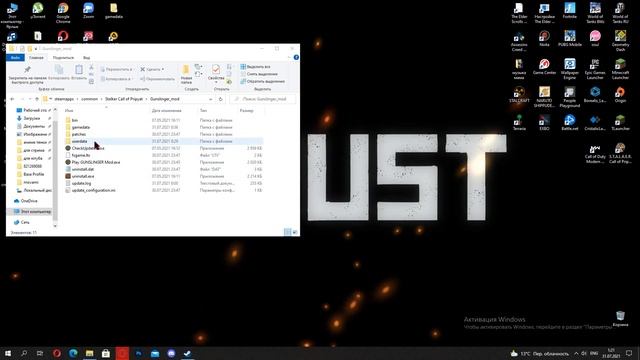Screen dimensions: 640x360
Task: Select the Origin desktop icon
Action: pyautogui.click(x=620, y=94)
